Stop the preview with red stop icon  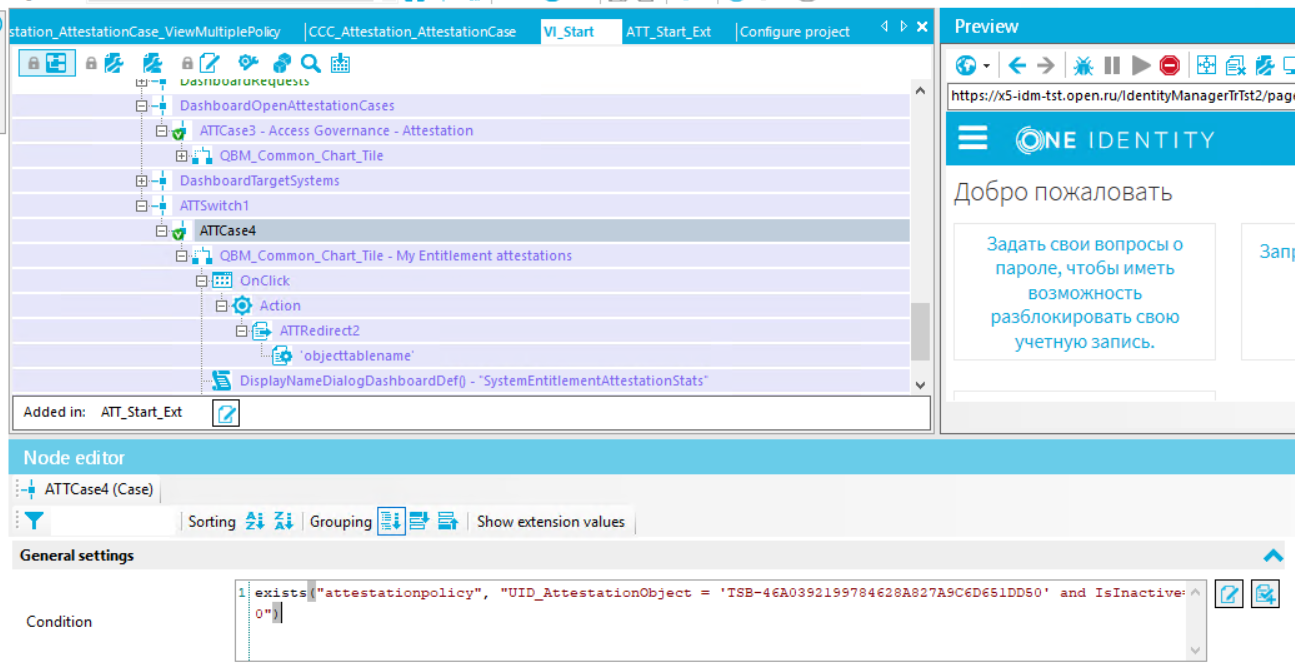tap(1169, 66)
